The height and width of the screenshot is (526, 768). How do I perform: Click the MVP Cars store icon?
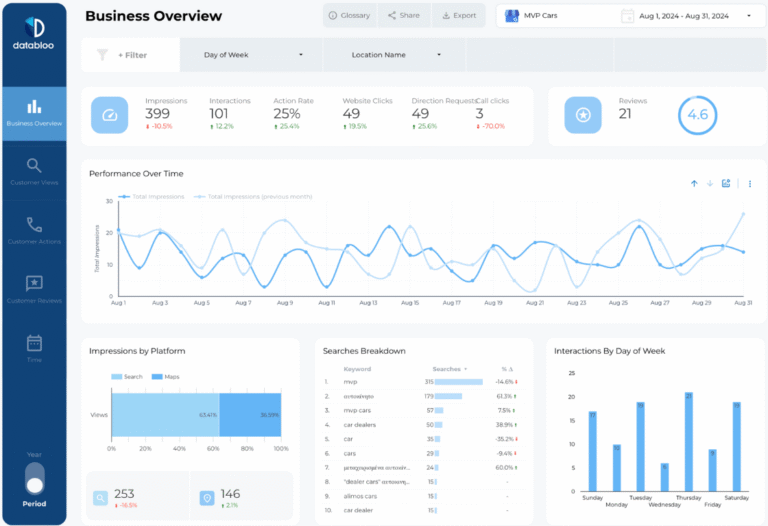click(512, 16)
